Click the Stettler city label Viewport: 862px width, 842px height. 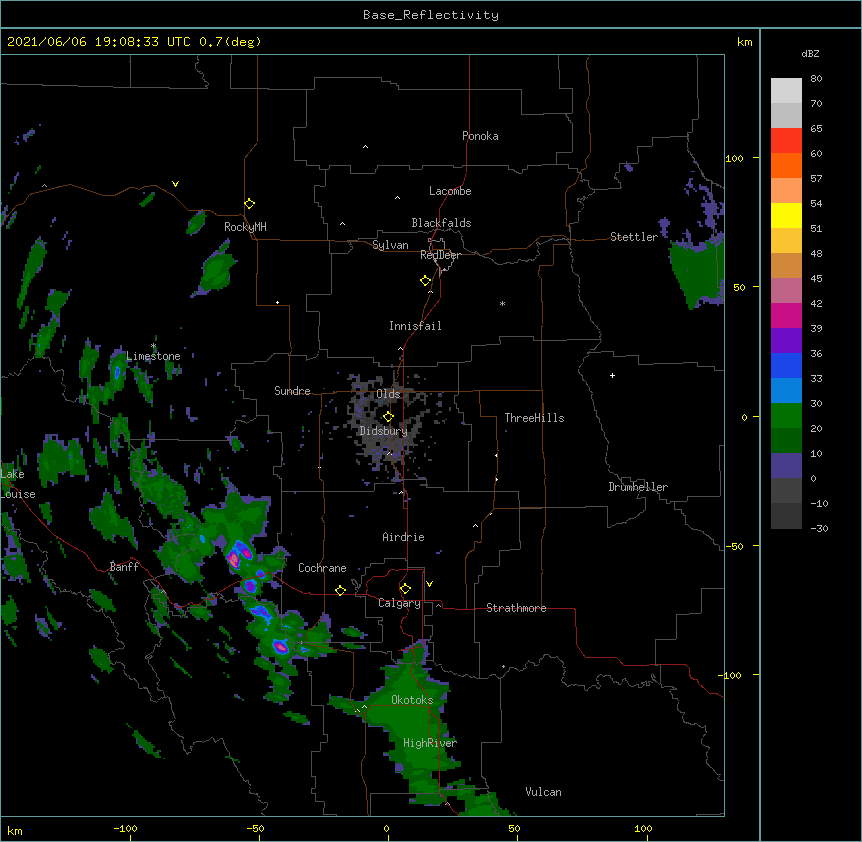(634, 237)
